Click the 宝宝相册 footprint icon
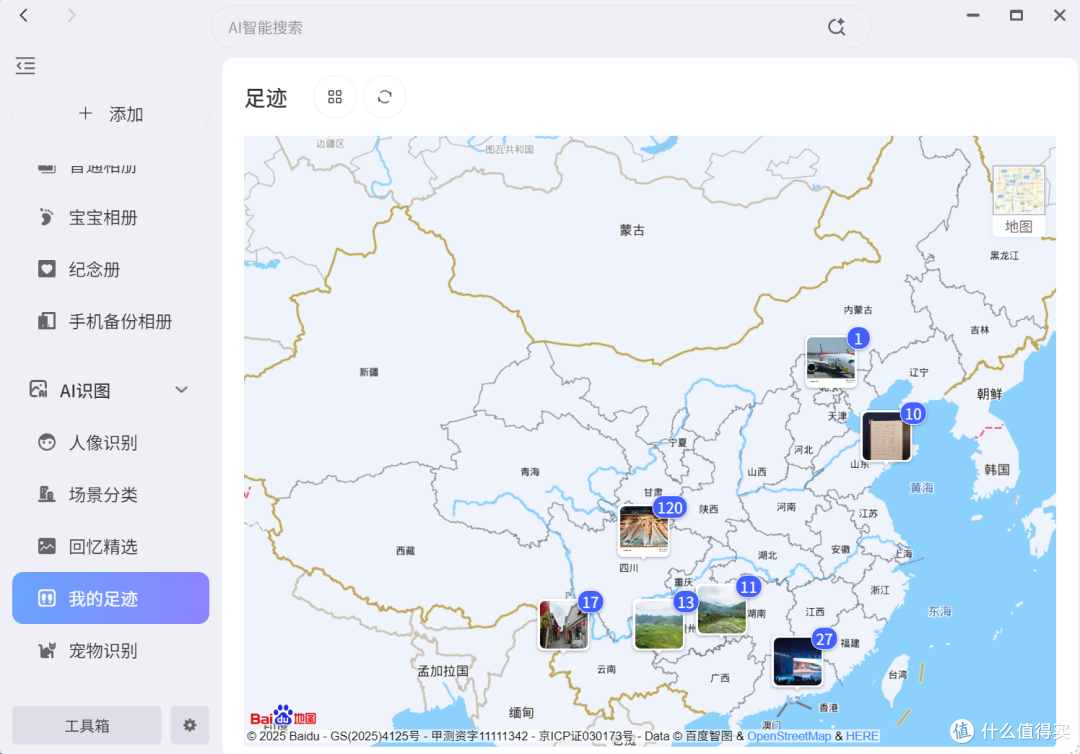 point(46,218)
